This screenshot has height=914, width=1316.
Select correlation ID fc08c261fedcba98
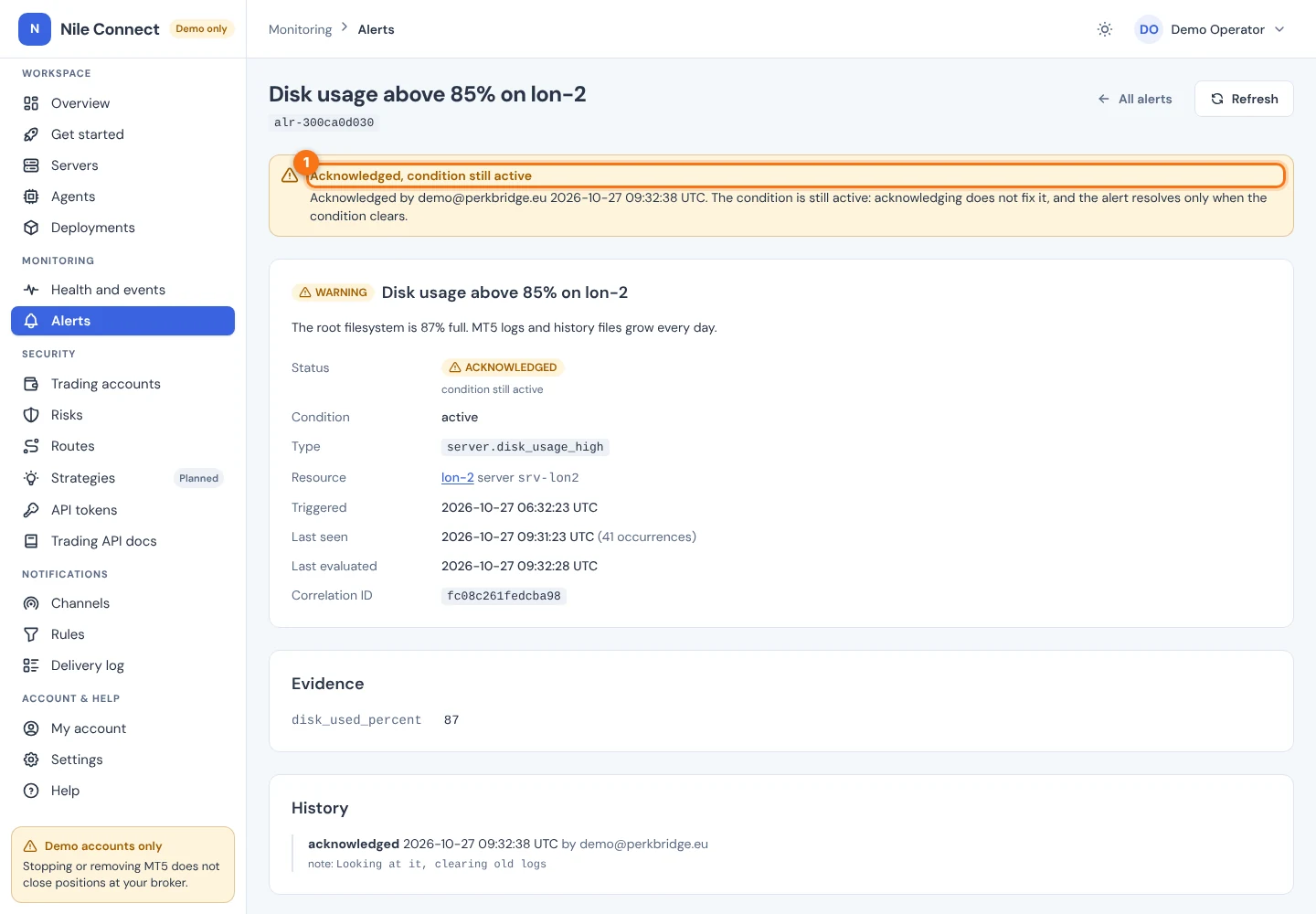(x=504, y=596)
